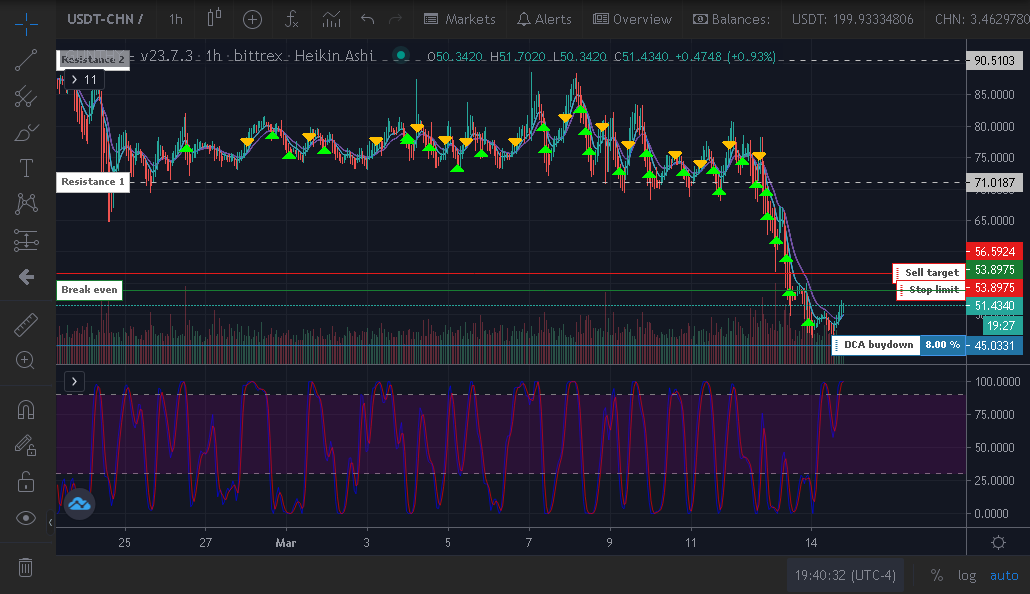Open the Balances panel
The width and height of the screenshot is (1030, 594).
[731, 19]
